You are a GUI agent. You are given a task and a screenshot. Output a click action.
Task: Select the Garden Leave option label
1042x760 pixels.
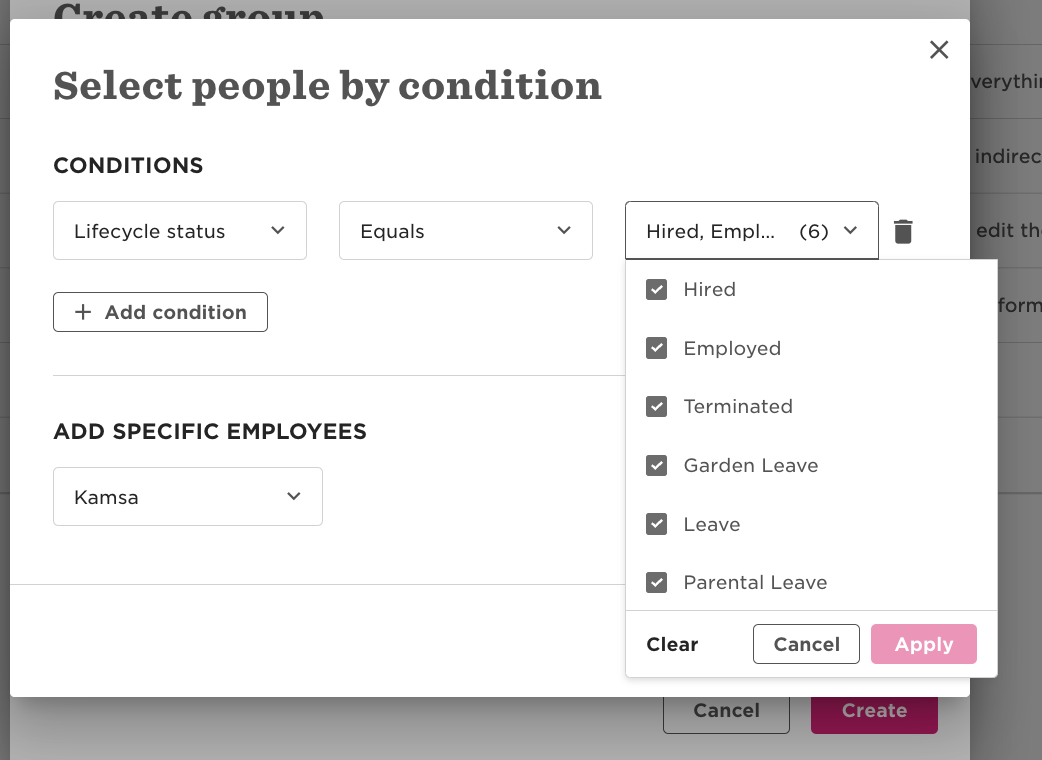pyautogui.click(x=751, y=465)
